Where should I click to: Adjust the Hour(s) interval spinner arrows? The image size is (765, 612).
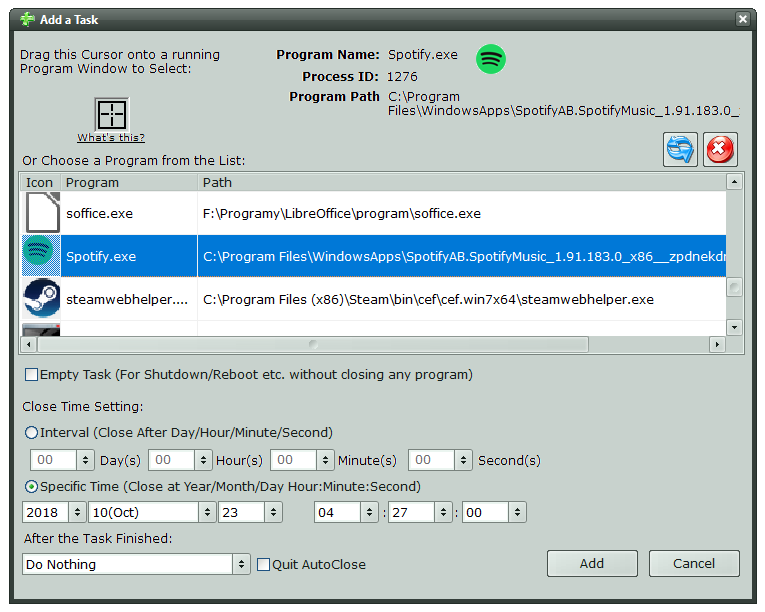click(203, 460)
